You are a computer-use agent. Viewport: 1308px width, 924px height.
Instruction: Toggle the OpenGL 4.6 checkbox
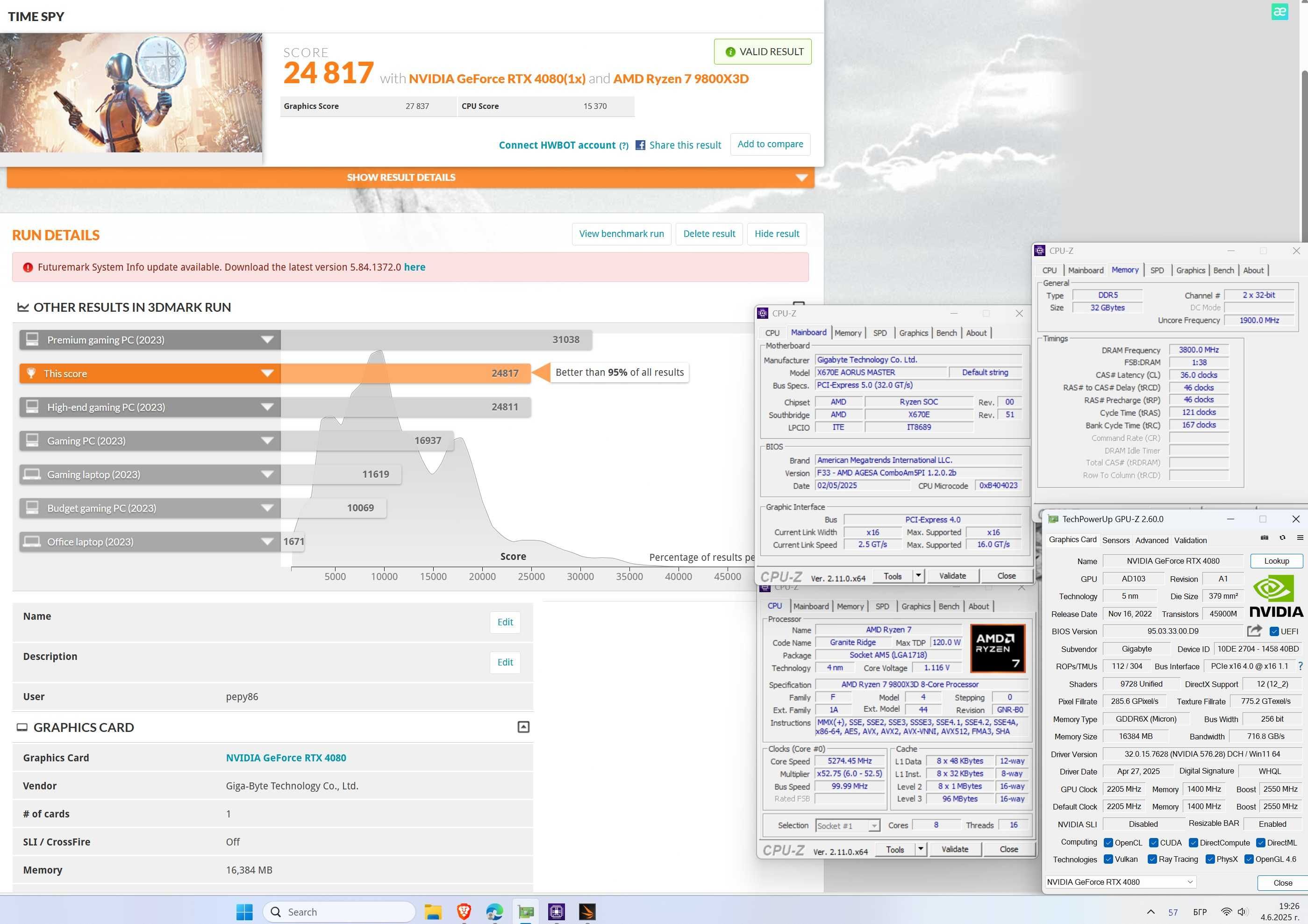[1249, 859]
